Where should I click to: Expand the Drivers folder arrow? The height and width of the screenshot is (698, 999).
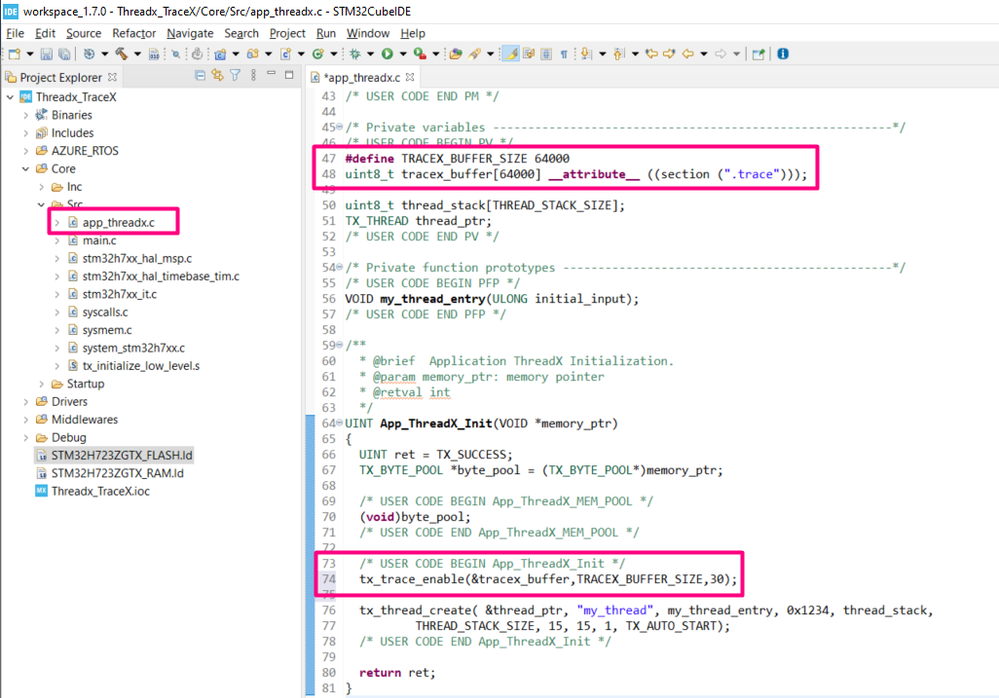pos(25,402)
